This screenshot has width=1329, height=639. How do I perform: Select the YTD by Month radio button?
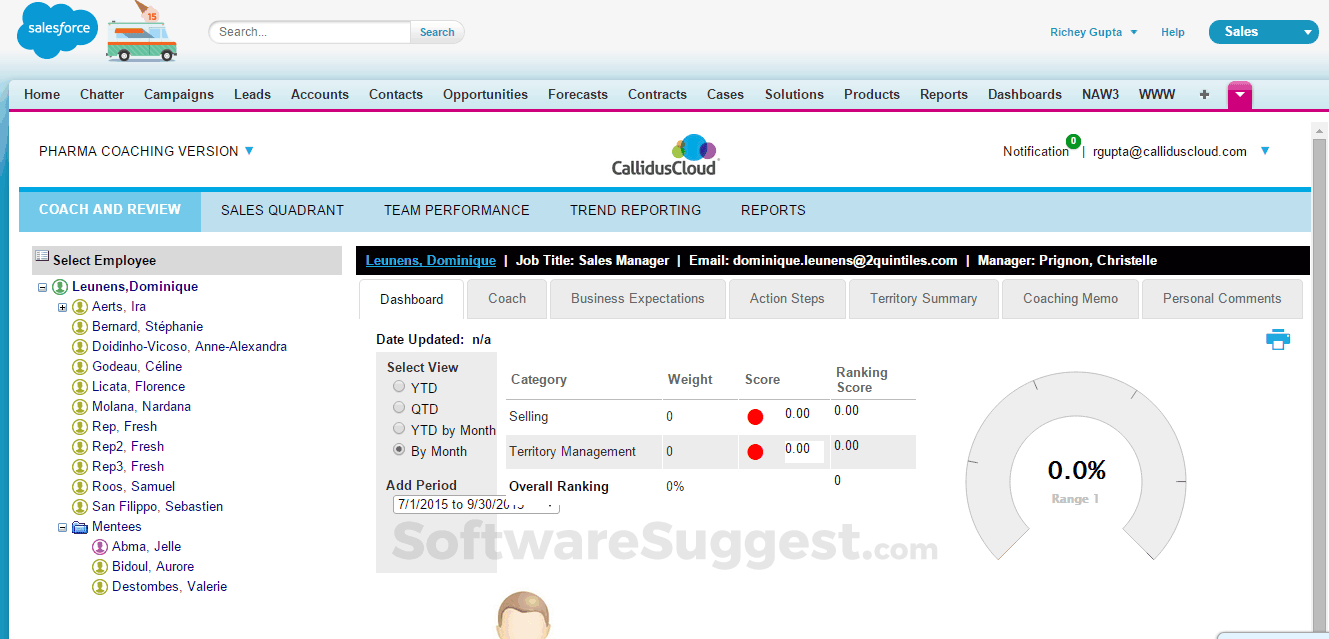(399, 429)
